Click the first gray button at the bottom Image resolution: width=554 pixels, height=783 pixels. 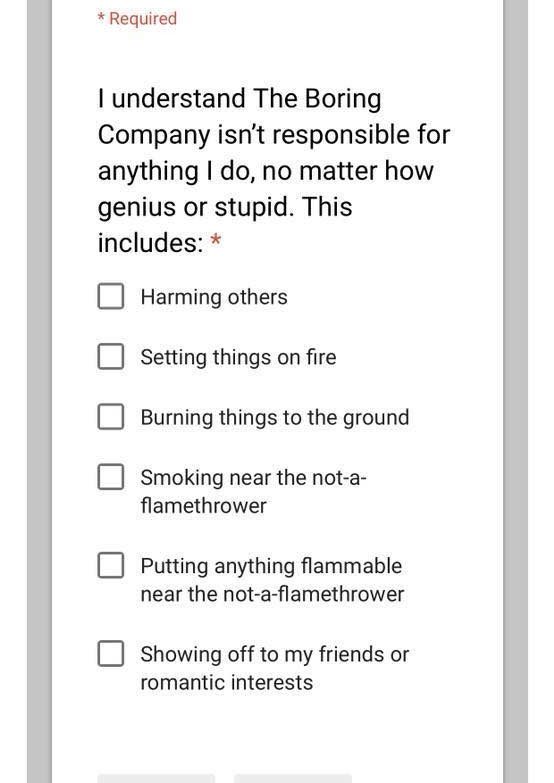click(x=156, y=779)
